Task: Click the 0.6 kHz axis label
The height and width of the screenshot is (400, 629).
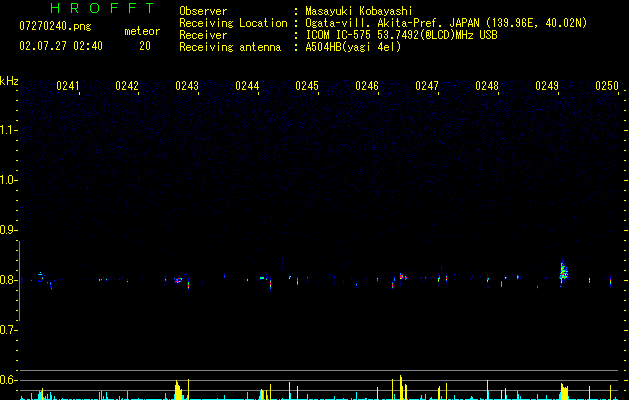Action: tap(9, 380)
